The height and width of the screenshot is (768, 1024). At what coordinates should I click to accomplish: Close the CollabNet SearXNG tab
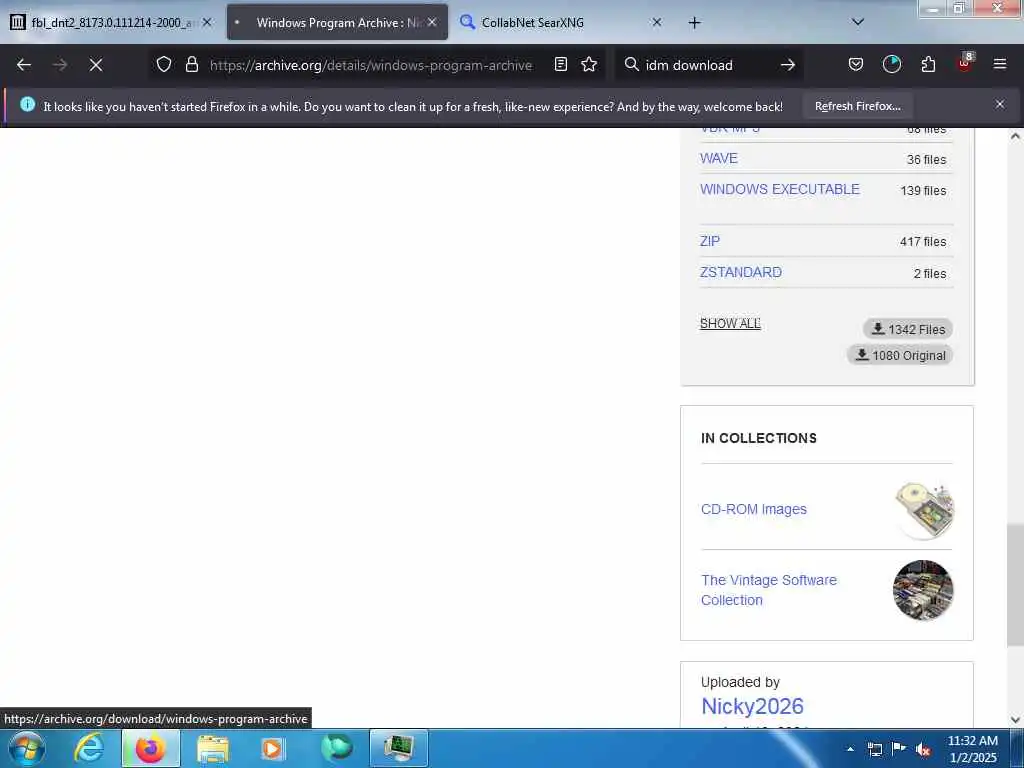(657, 22)
